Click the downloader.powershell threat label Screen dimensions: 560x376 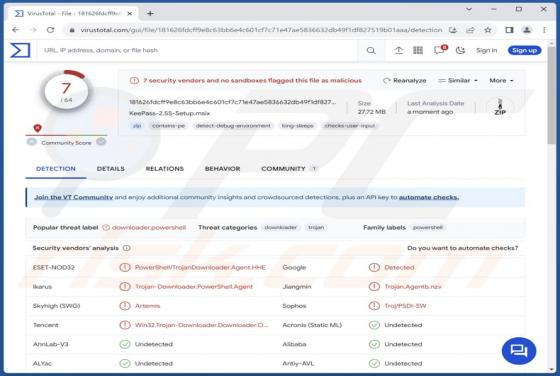pyautogui.click(x=149, y=227)
